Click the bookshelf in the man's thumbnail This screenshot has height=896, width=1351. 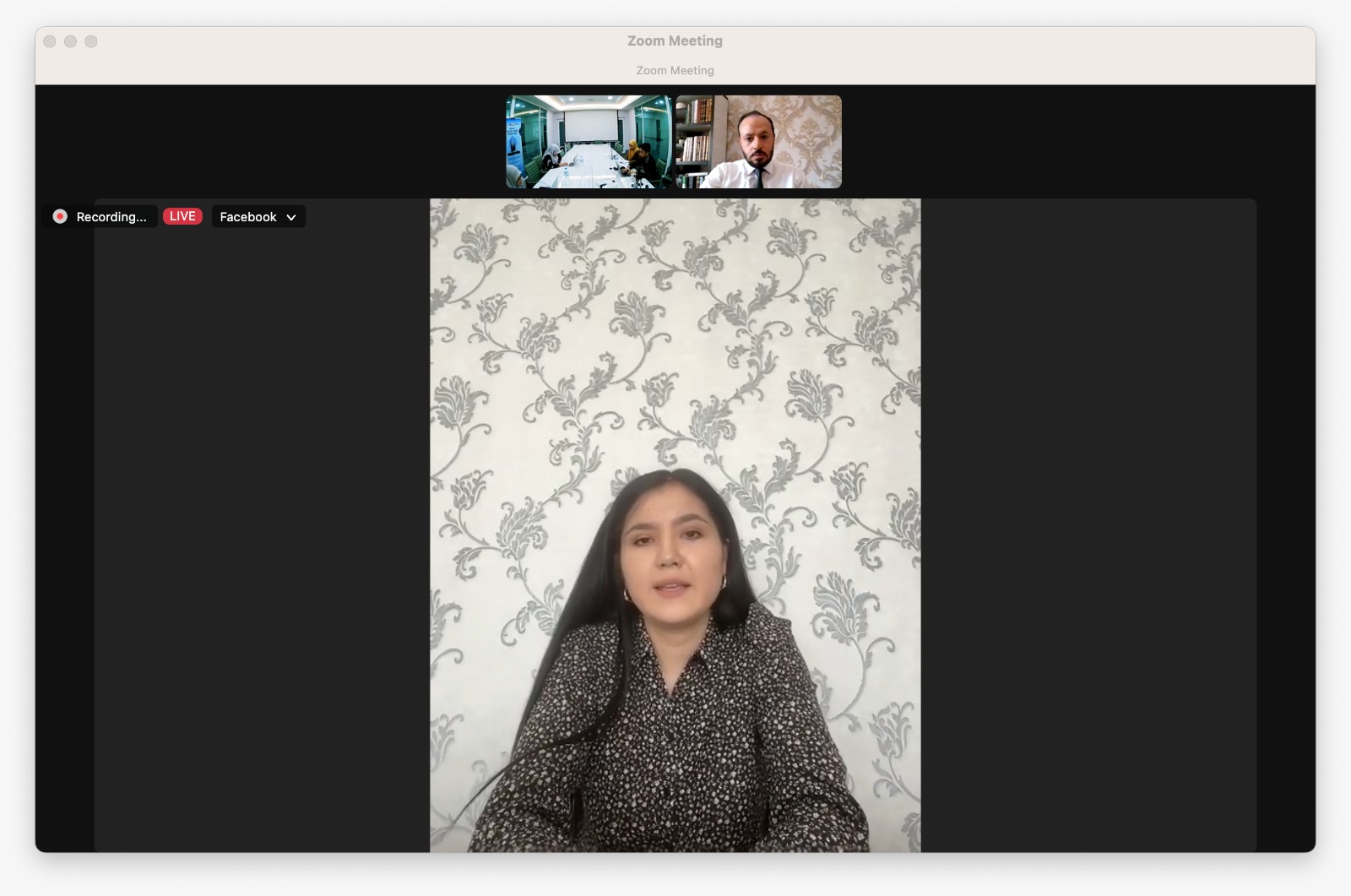pyautogui.click(x=696, y=139)
